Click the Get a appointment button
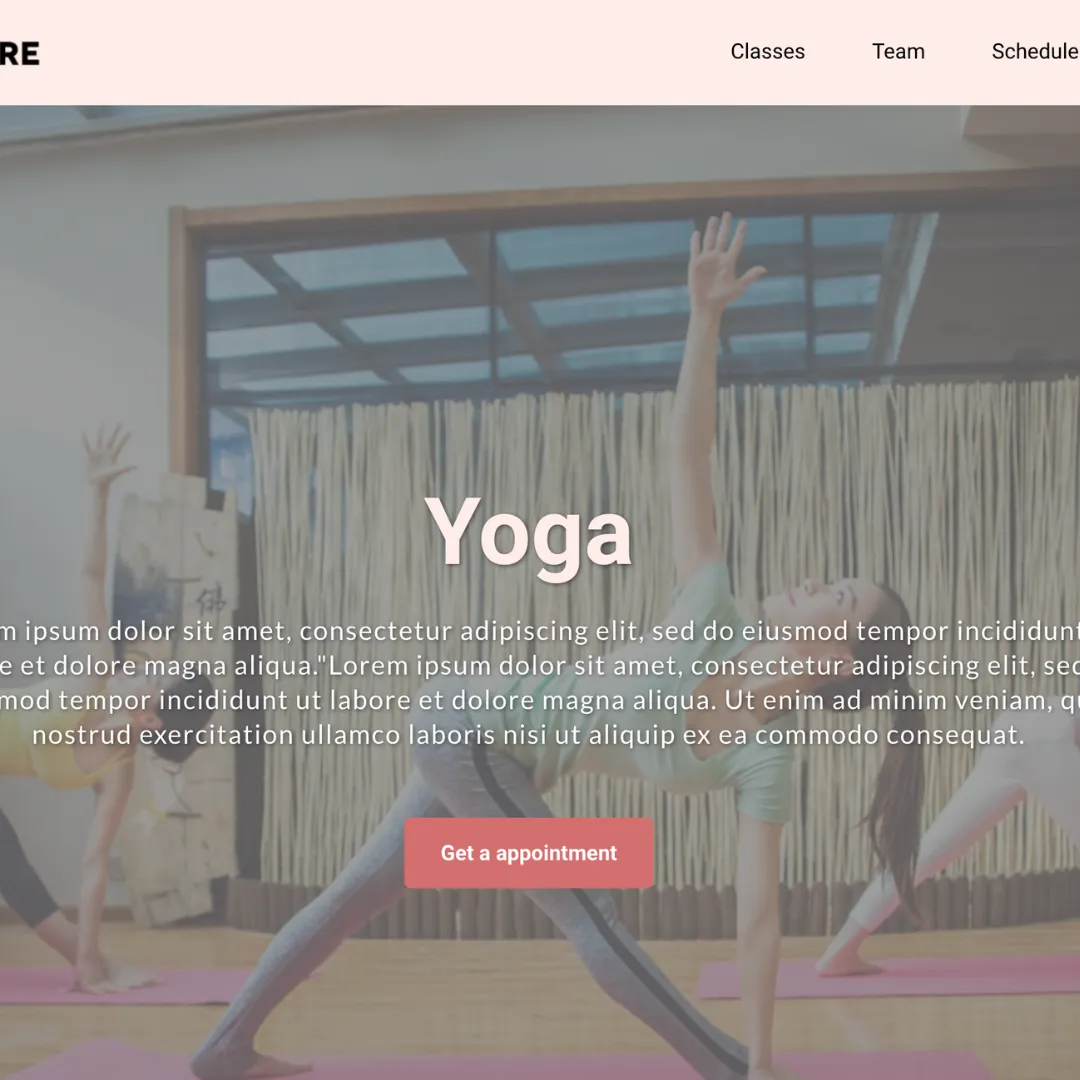The width and height of the screenshot is (1080, 1080). 528,853
